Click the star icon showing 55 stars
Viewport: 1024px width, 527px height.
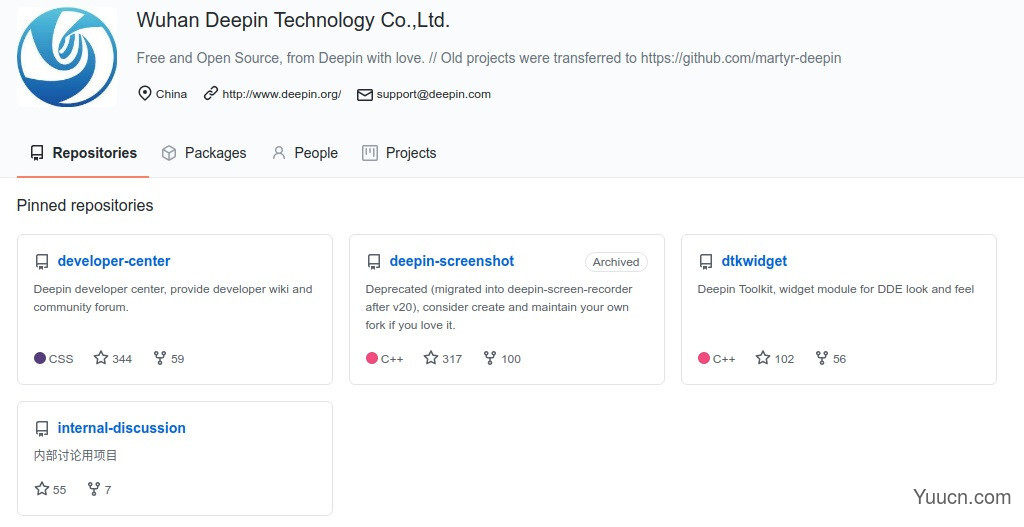(42, 488)
